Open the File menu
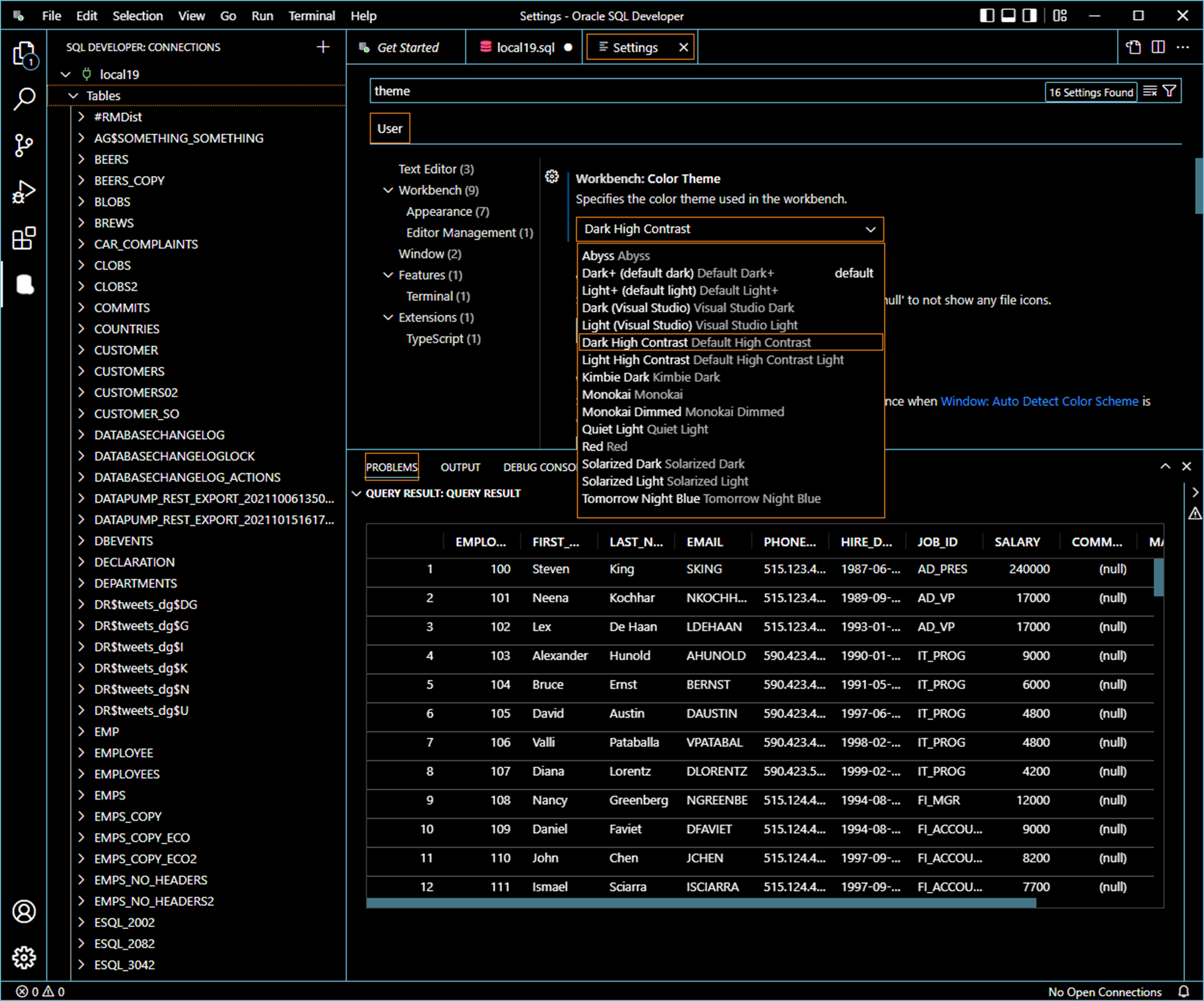Image resolution: width=1204 pixels, height=1001 pixels. [x=51, y=16]
